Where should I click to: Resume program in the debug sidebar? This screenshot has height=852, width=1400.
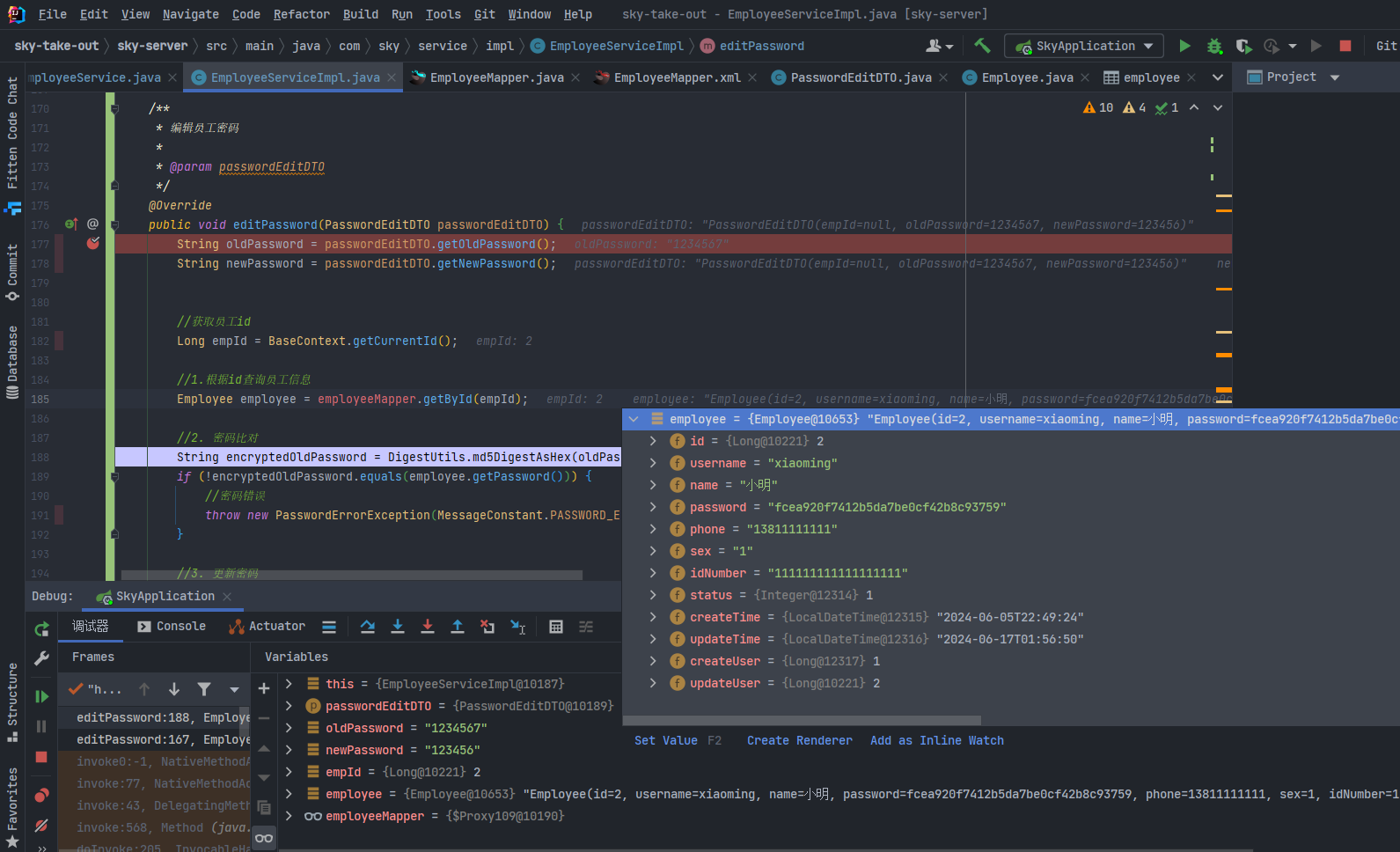41,696
